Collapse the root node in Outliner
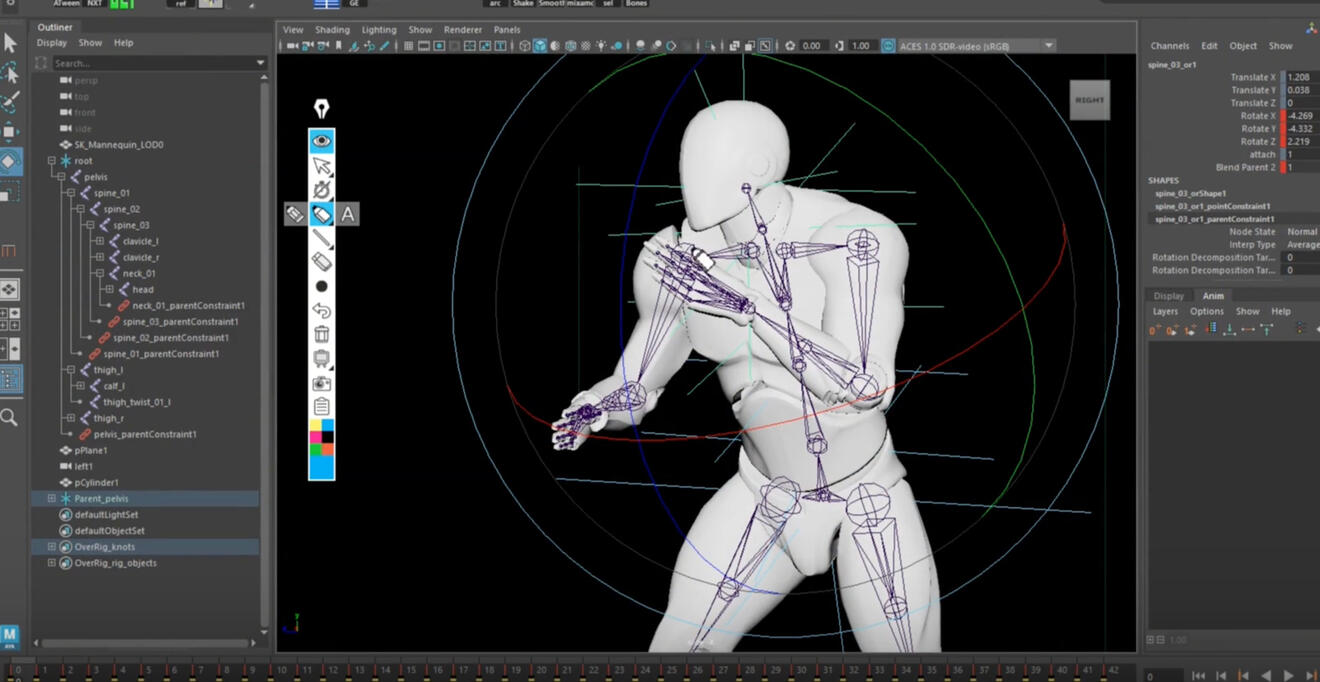This screenshot has width=1320, height=682. tap(52, 161)
